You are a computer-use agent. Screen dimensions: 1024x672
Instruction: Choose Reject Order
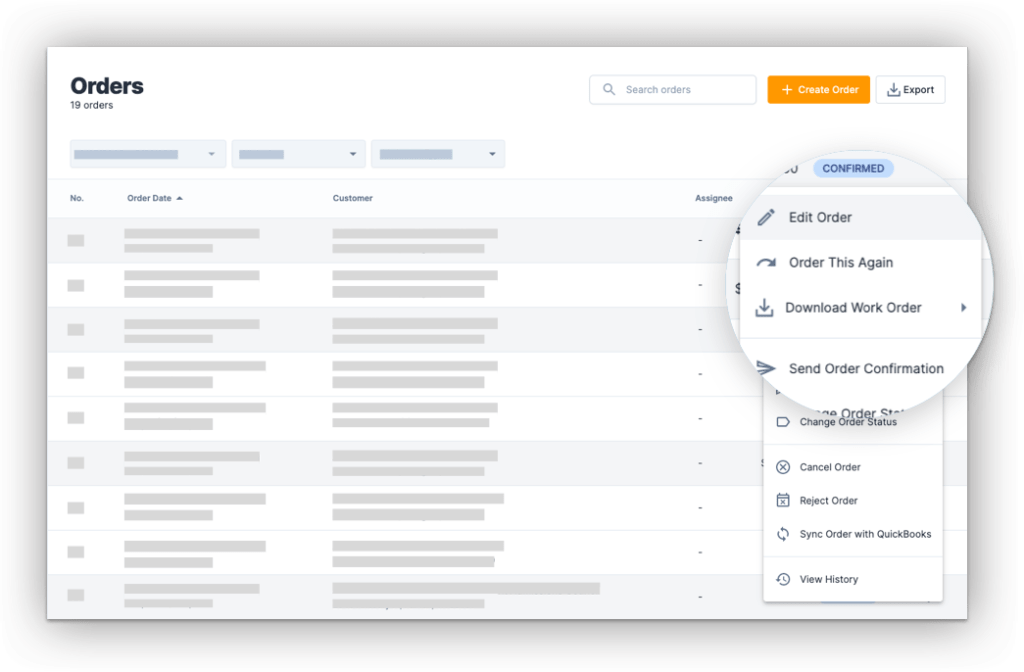[x=853, y=500]
